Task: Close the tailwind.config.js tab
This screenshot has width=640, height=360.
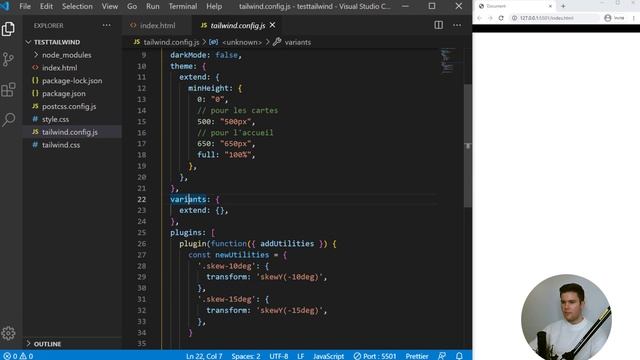Action: click(x=272, y=25)
